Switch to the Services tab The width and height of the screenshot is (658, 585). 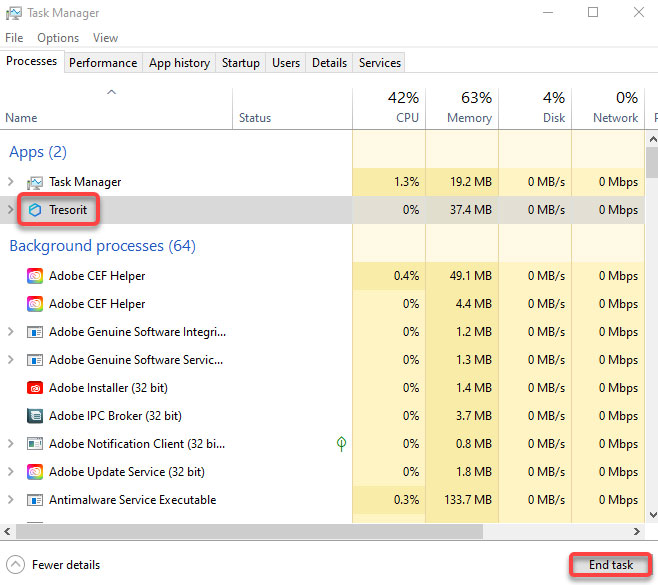[x=379, y=63]
